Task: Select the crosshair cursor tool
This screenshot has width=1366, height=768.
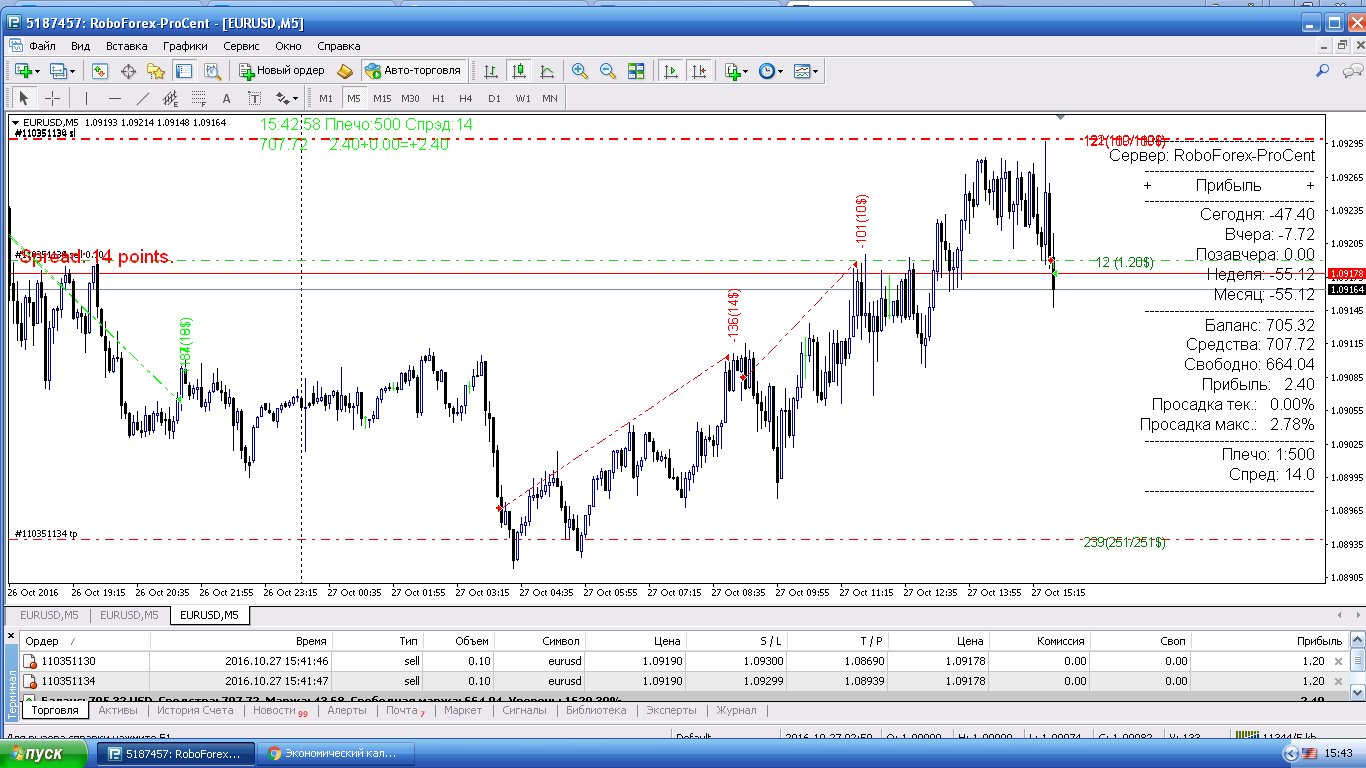Action: pyautogui.click(x=53, y=98)
